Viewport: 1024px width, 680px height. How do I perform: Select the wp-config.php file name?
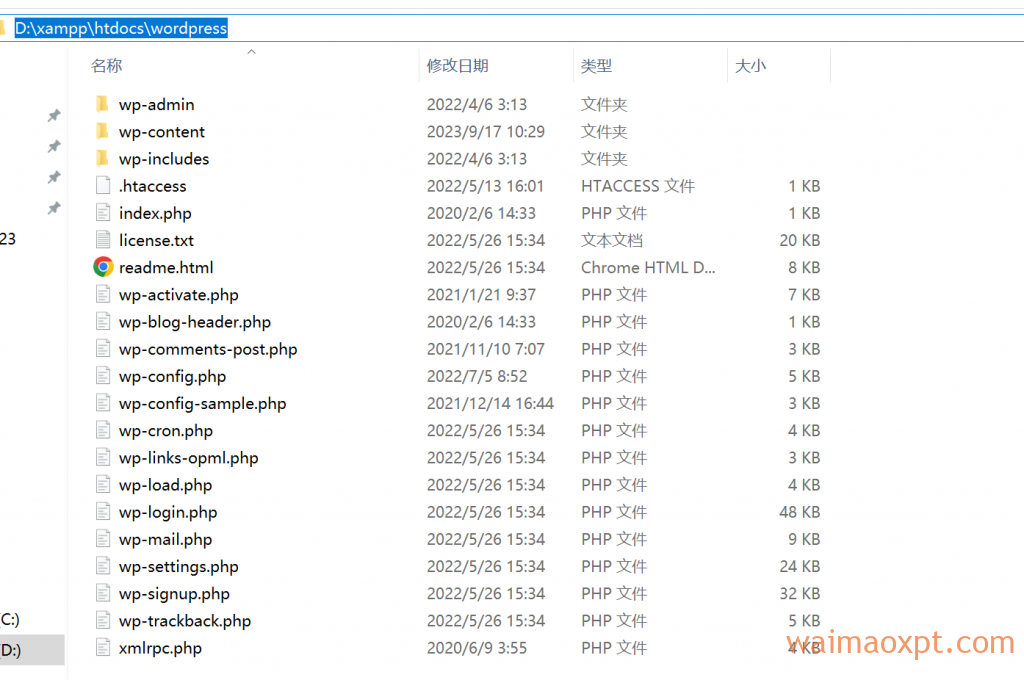172,376
